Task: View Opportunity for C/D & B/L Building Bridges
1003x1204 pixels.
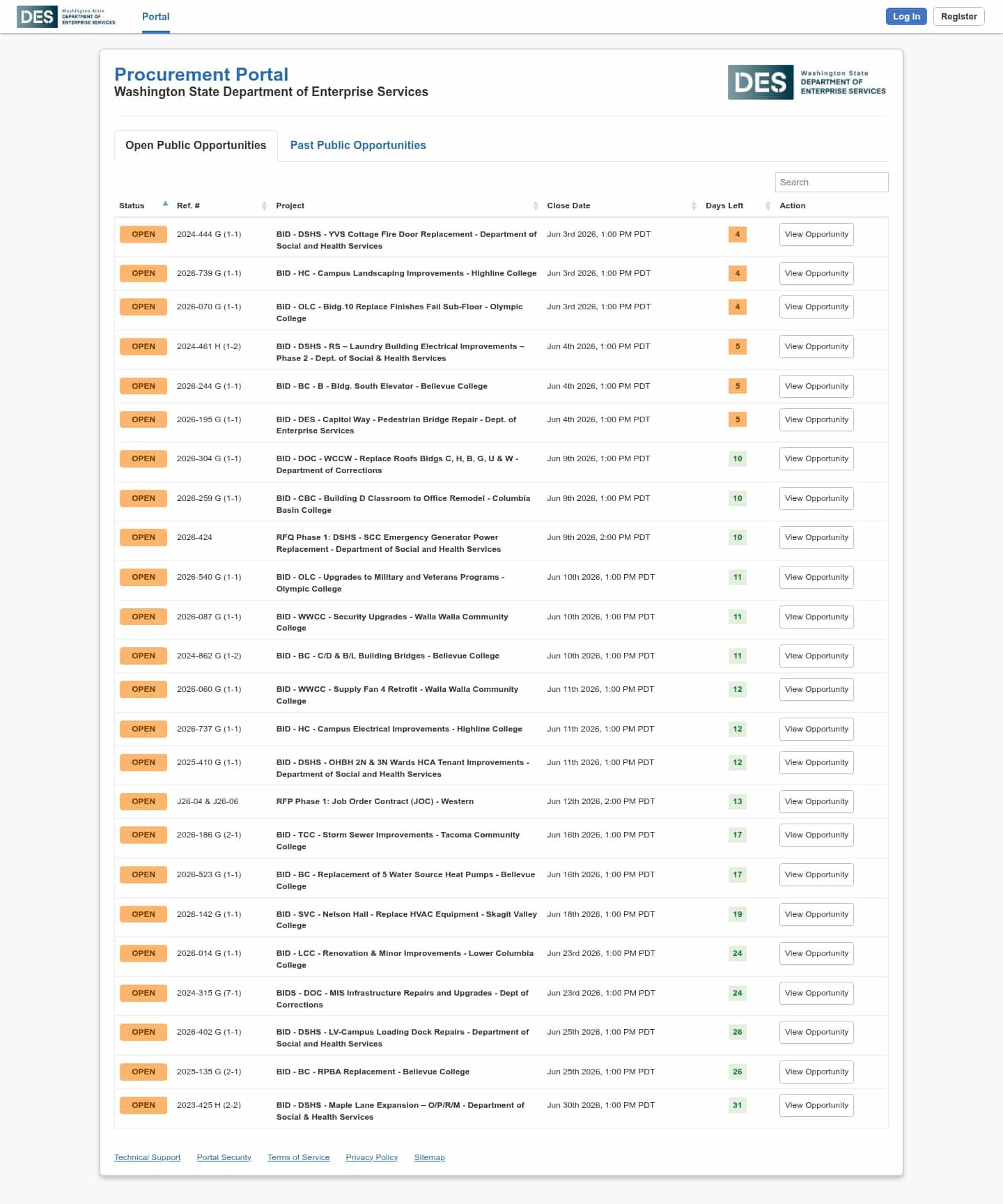Action: point(816,656)
